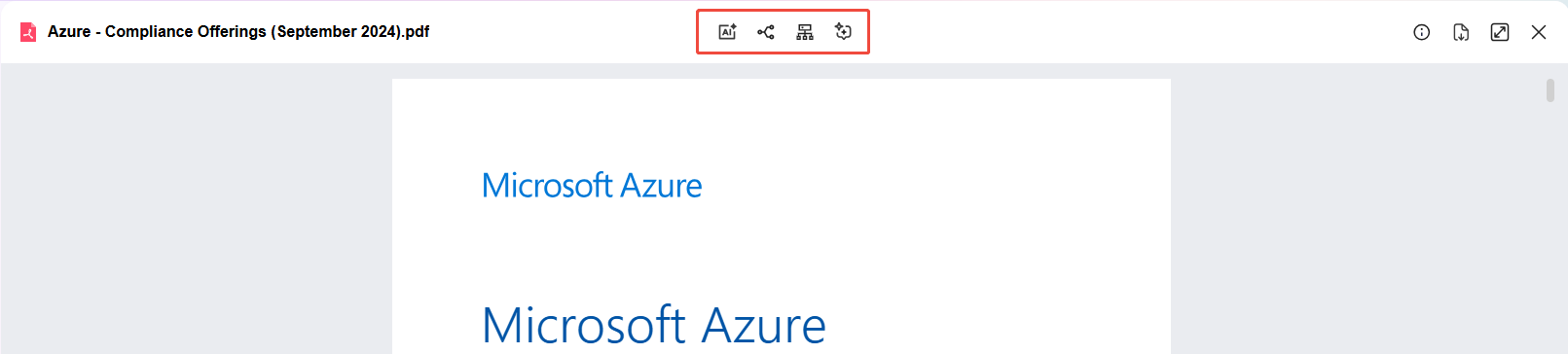This screenshot has width=1568, height=354.
Task: Click the small Microsoft Azure heading text
Action: point(592,185)
